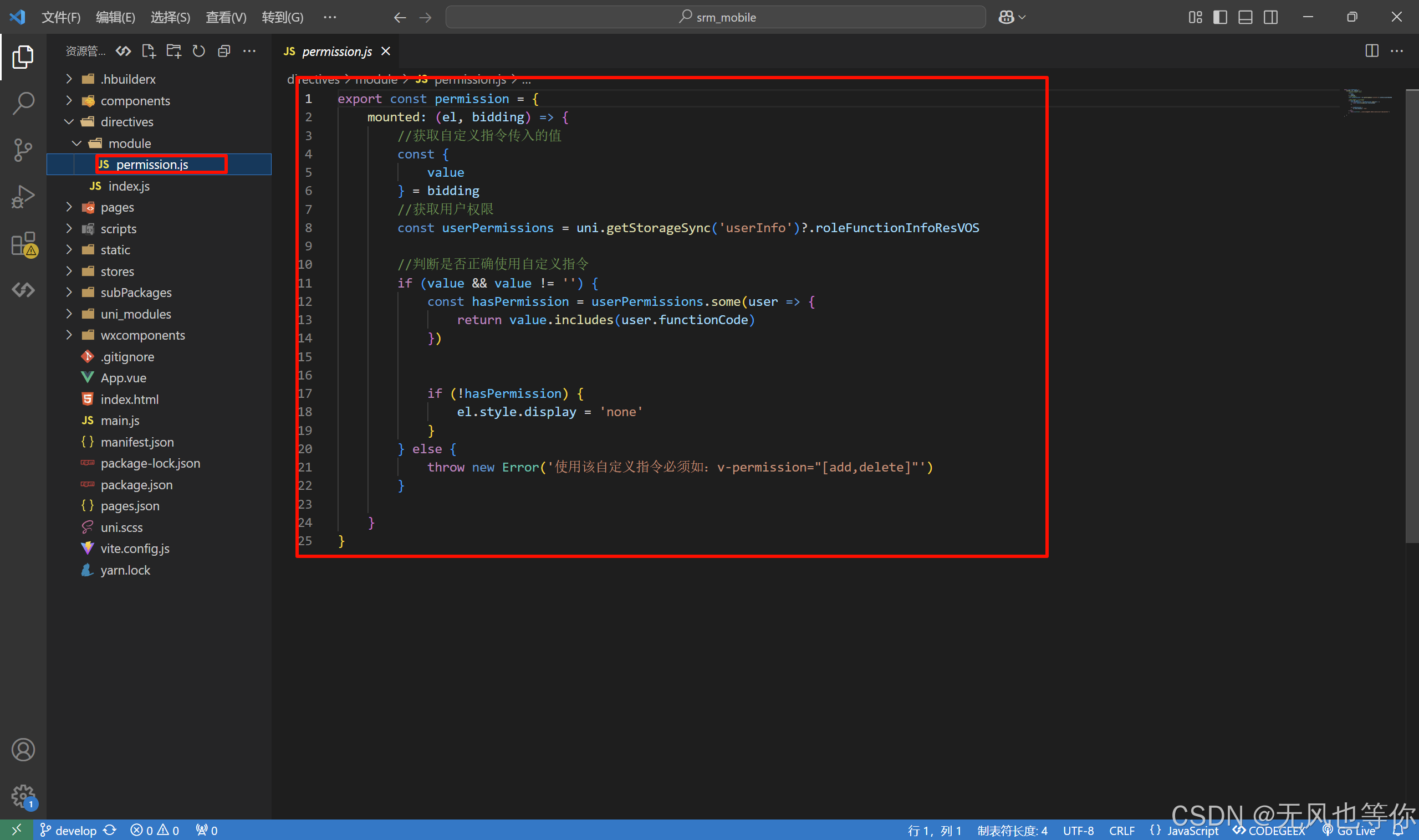The width and height of the screenshot is (1419, 840).
Task: Open index.js in the module folder
Action: pos(159,186)
